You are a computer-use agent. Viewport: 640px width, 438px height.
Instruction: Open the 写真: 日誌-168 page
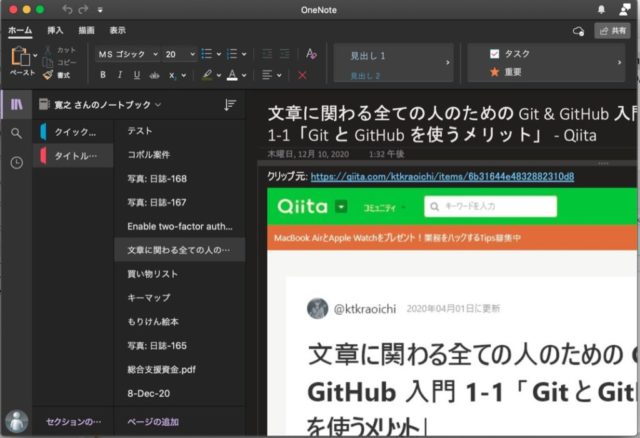[x=180, y=178]
